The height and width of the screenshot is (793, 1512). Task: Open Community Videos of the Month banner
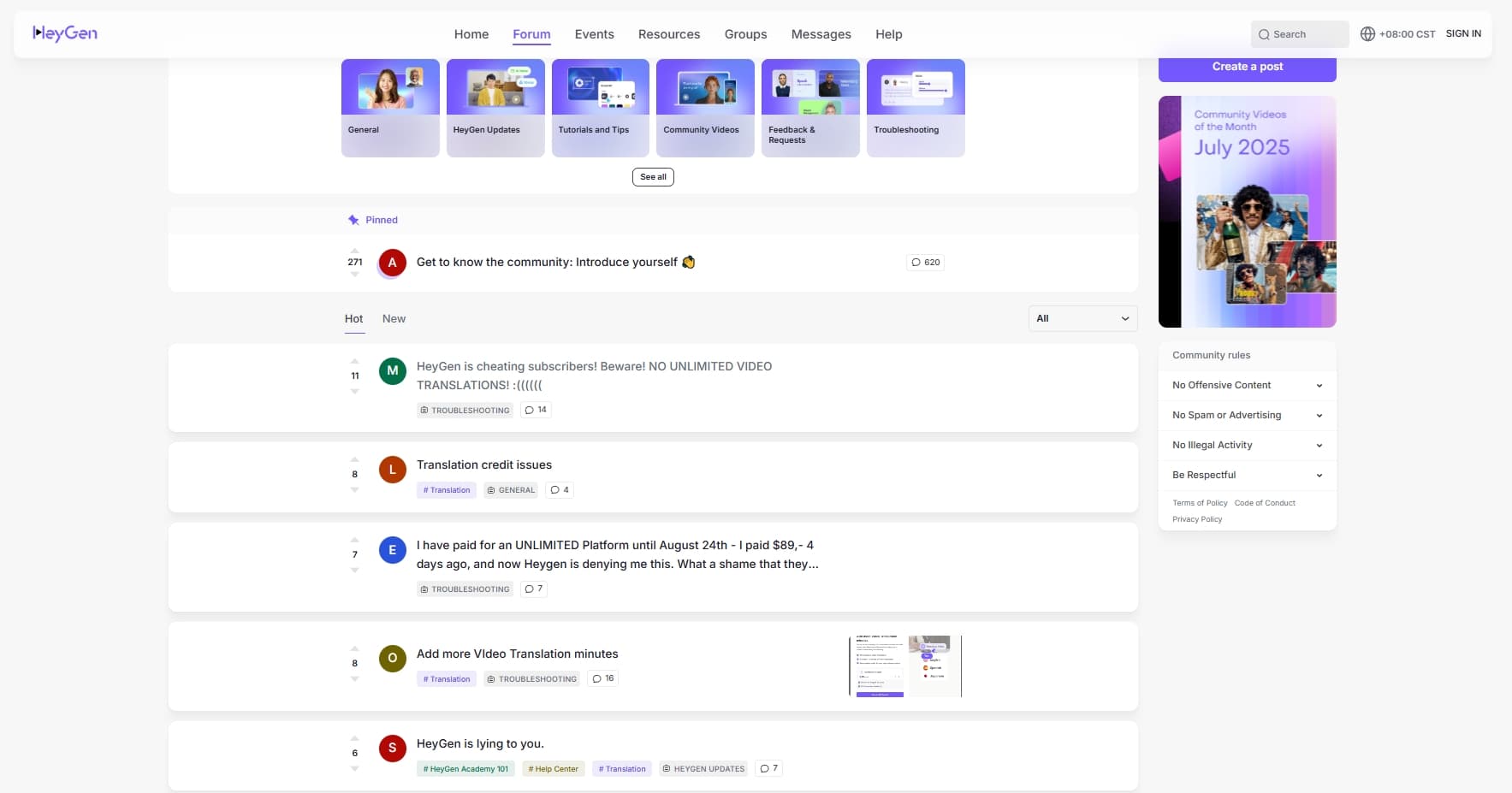click(x=1248, y=211)
